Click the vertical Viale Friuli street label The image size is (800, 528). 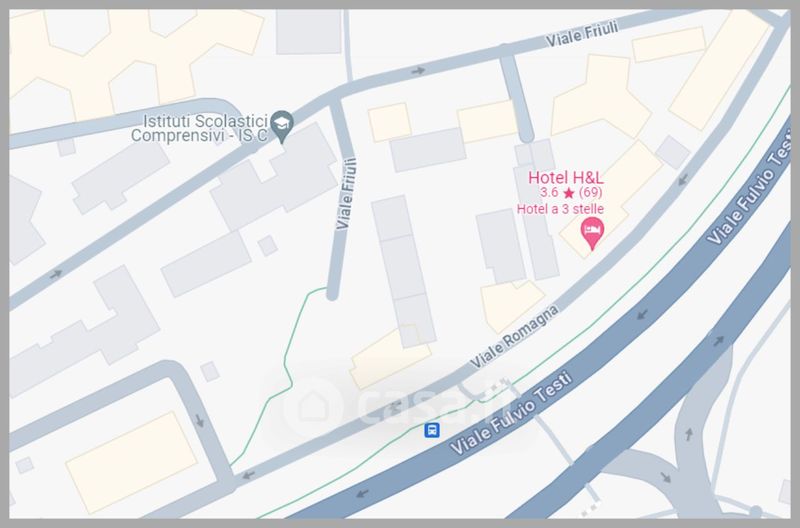pyautogui.click(x=346, y=194)
